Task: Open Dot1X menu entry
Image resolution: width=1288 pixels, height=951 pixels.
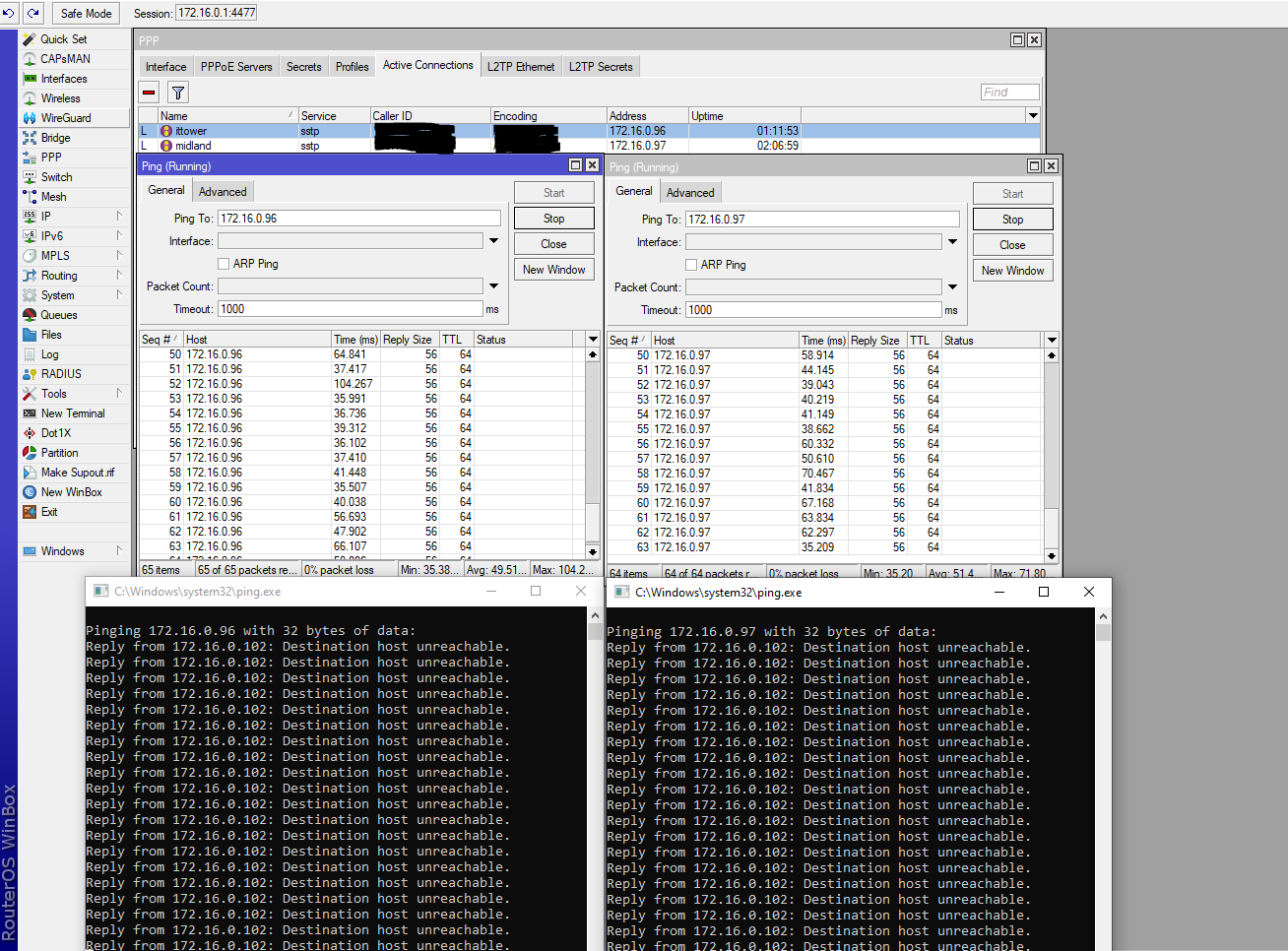Action: click(x=56, y=433)
